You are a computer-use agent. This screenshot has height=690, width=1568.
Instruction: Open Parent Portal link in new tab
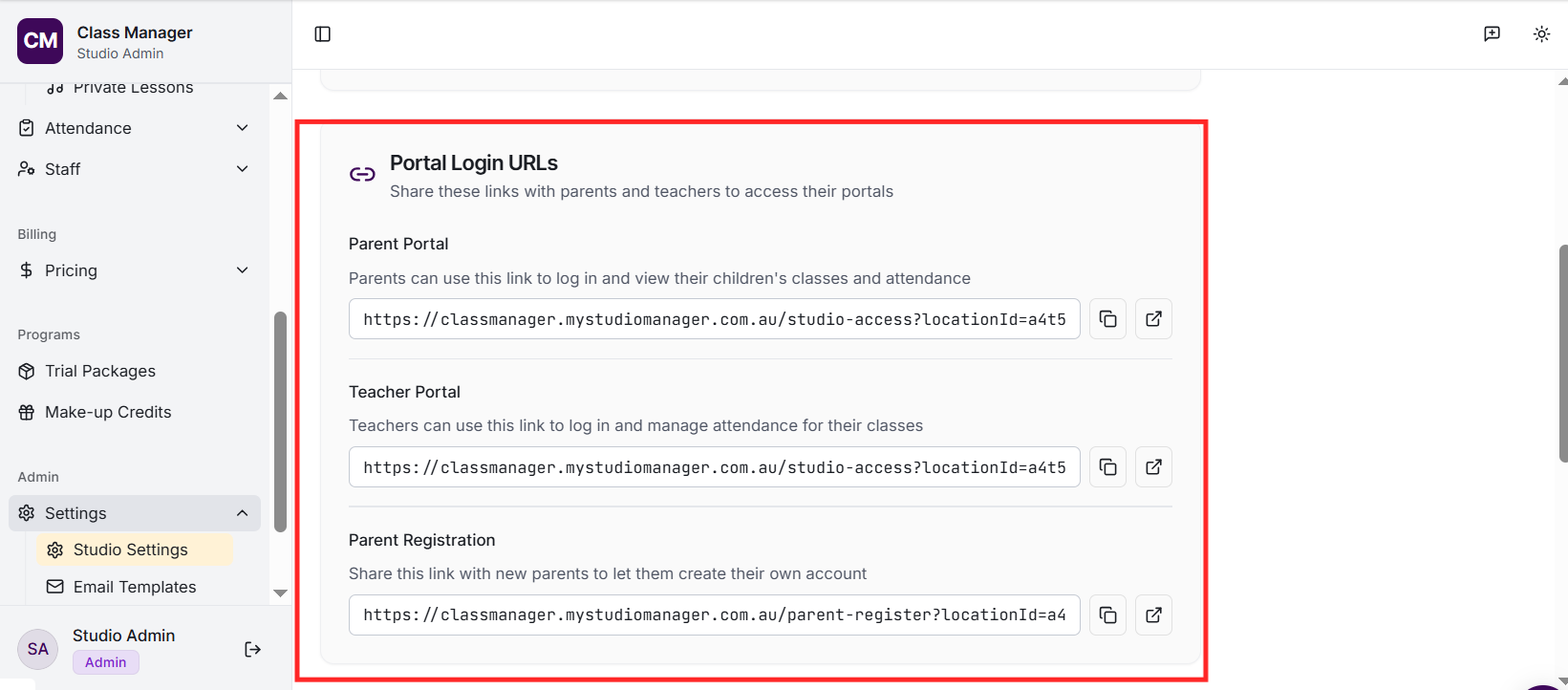[1153, 319]
